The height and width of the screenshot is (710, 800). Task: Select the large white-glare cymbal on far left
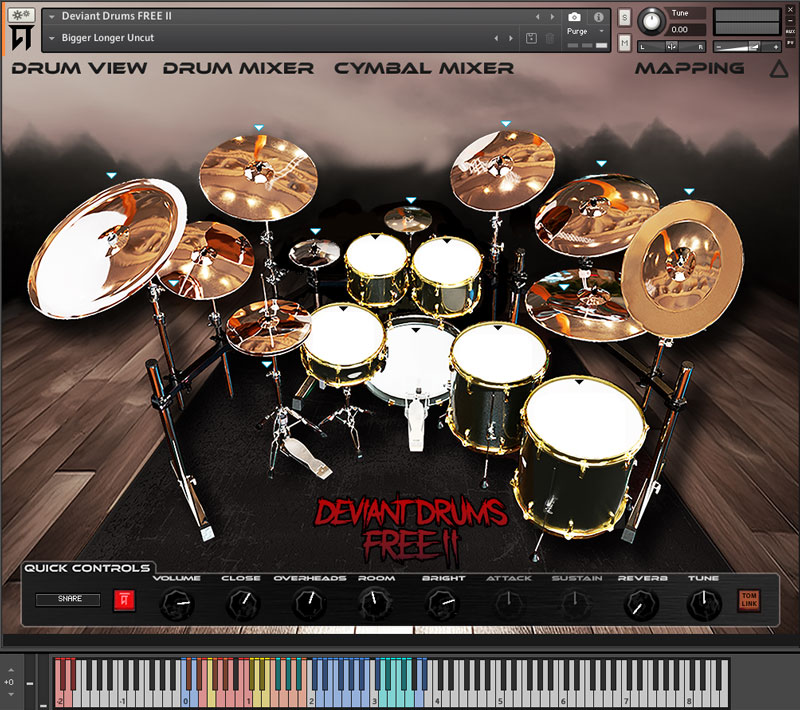tap(108, 247)
